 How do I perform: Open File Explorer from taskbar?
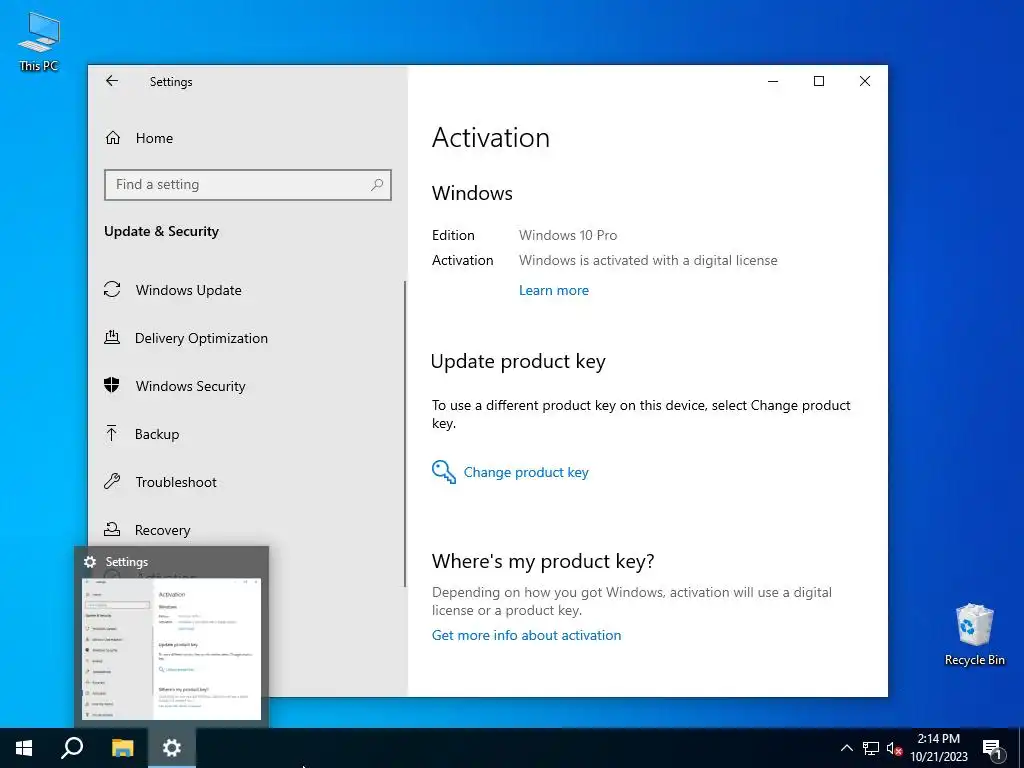[x=122, y=748]
